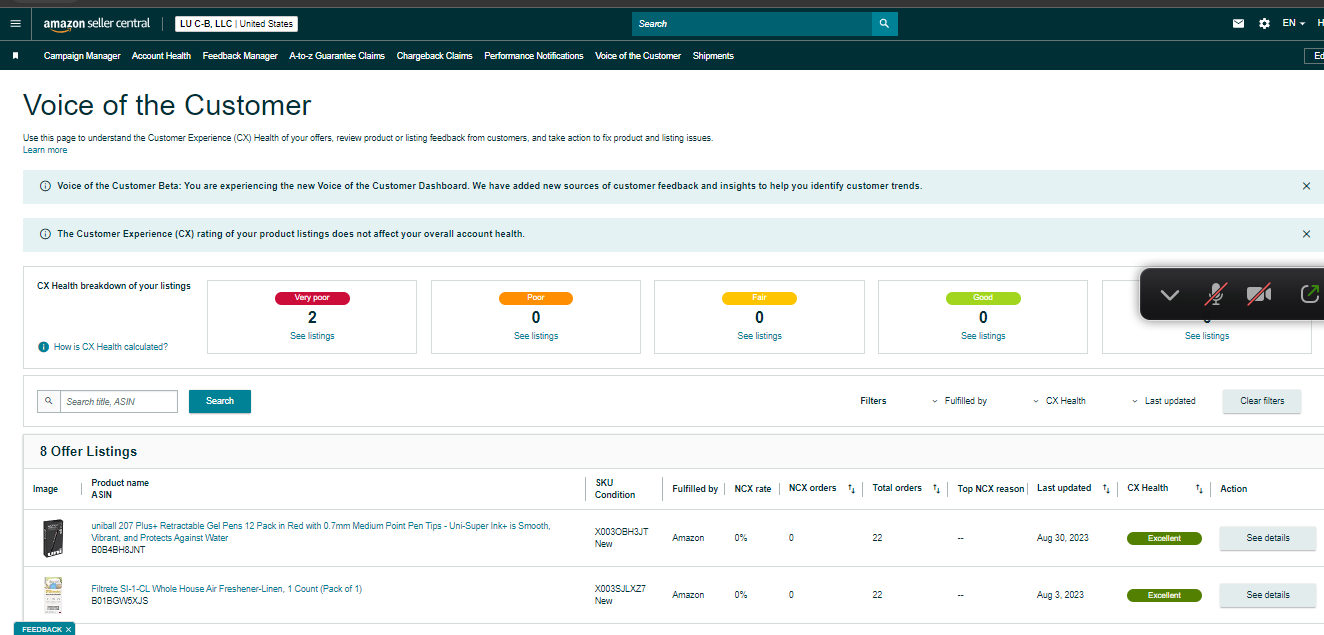Open the mail messages icon
Viewport: 1324px width, 635px height.
pos(1239,23)
